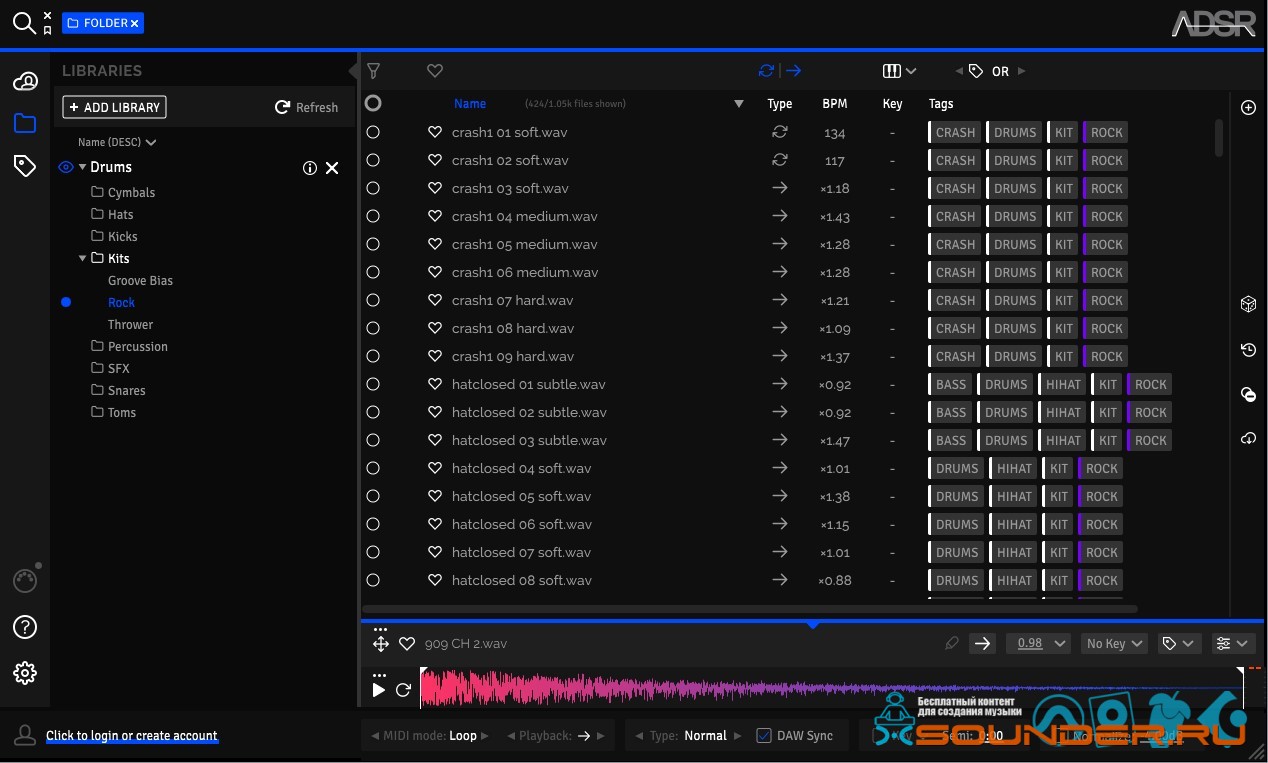Click the move crosshair icon in player
The width and height of the screenshot is (1268, 763).
click(381, 644)
